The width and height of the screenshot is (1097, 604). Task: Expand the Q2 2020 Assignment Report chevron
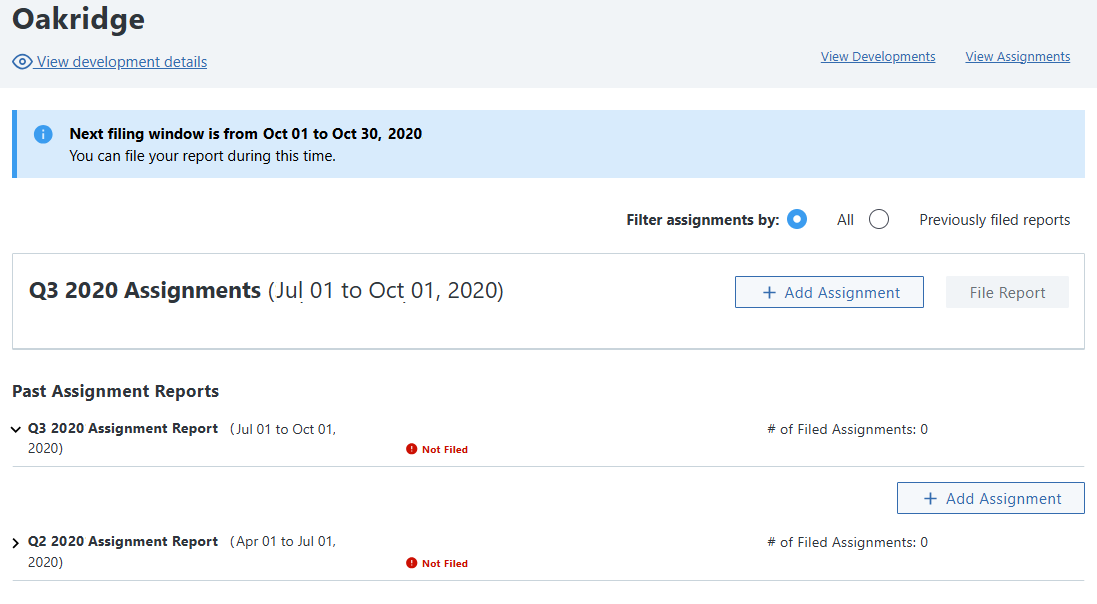16,543
